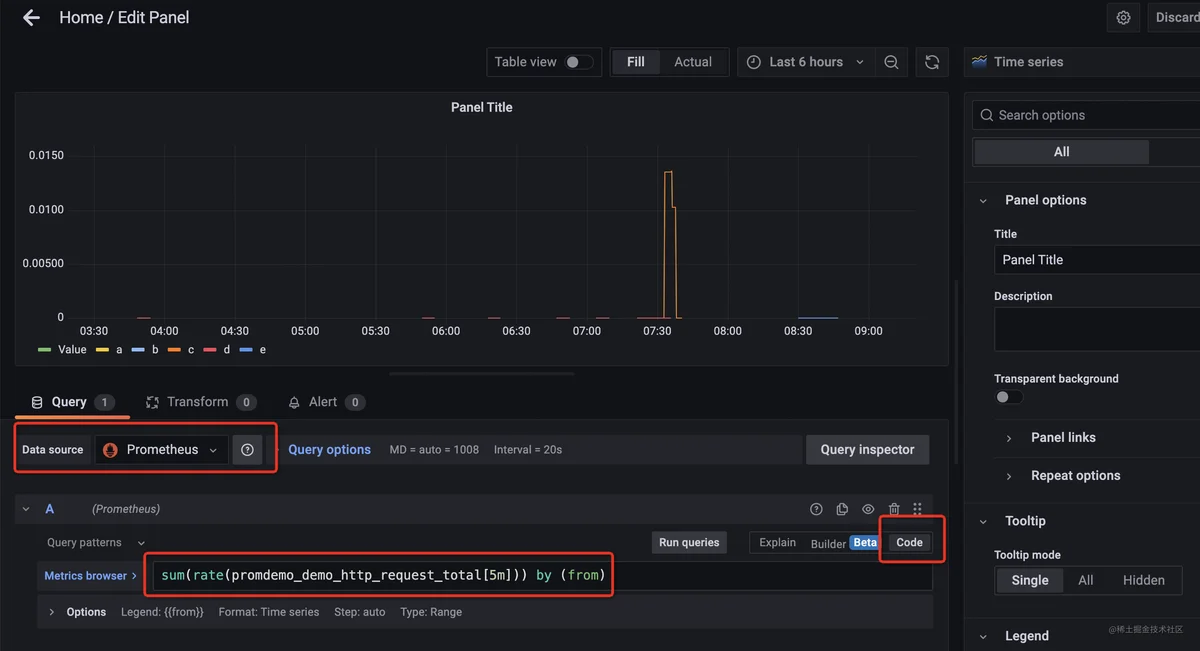Toggle the Explain option

(x=777, y=543)
